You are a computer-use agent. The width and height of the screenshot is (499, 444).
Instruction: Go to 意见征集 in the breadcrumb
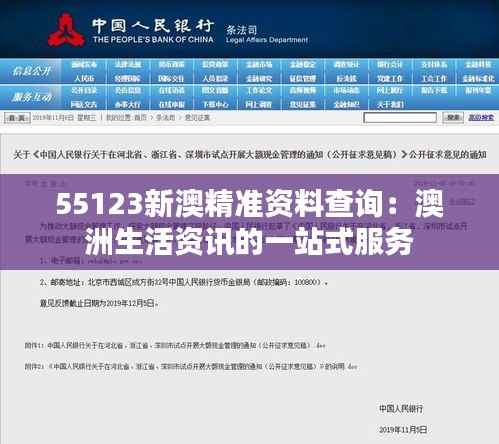click(x=197, y=118)
